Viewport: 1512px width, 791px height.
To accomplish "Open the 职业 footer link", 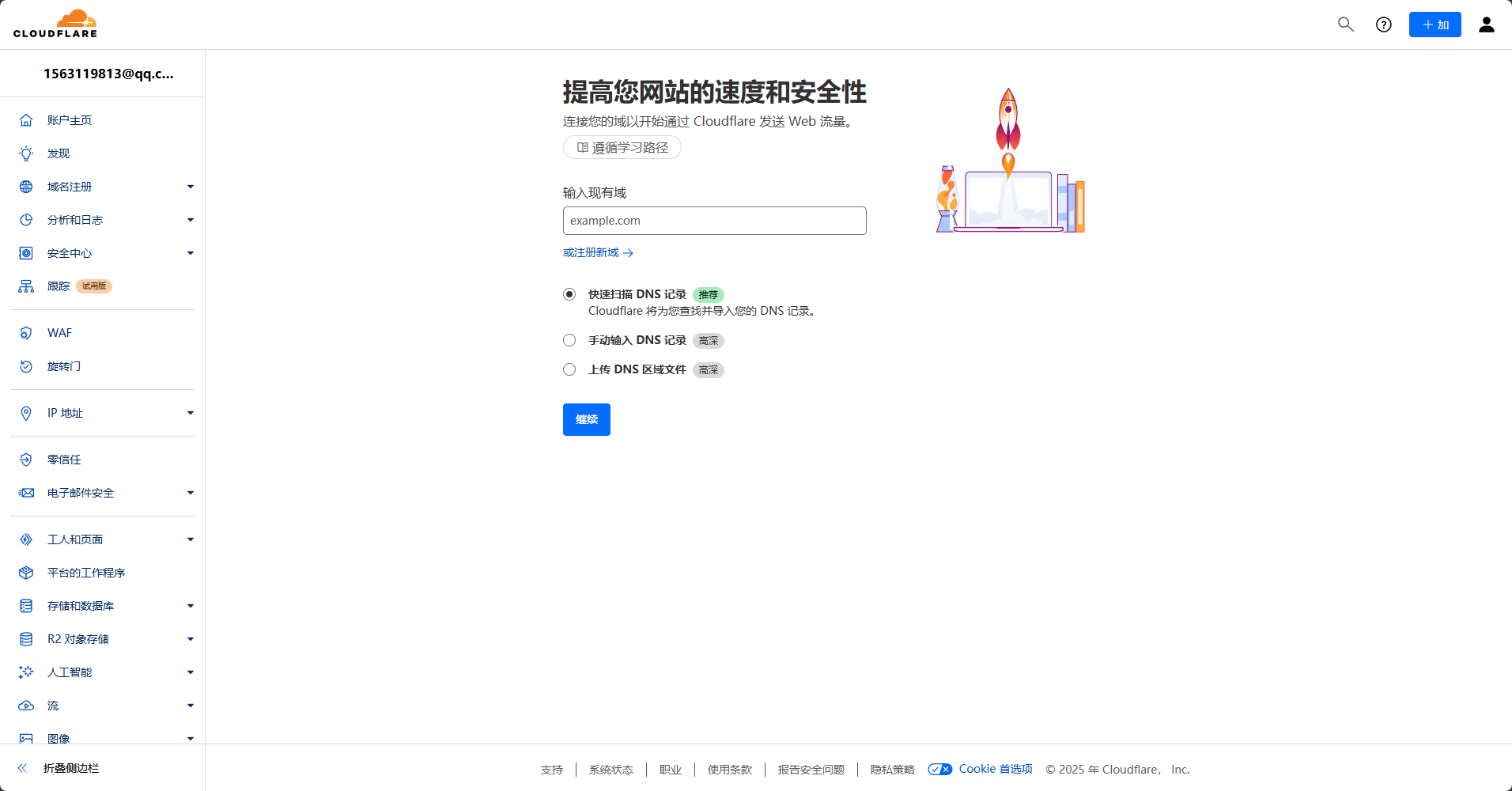I will pyautogui.click(x=671, y=770).
